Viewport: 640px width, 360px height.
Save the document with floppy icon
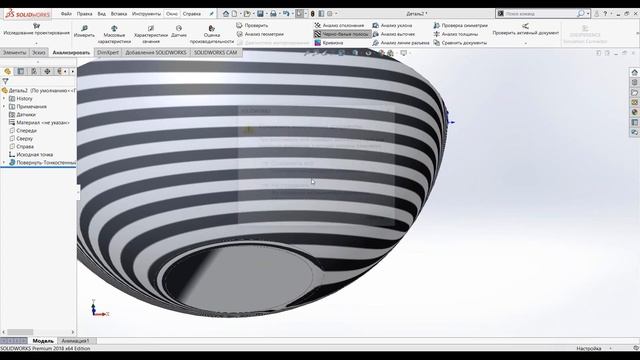(260, 13)
